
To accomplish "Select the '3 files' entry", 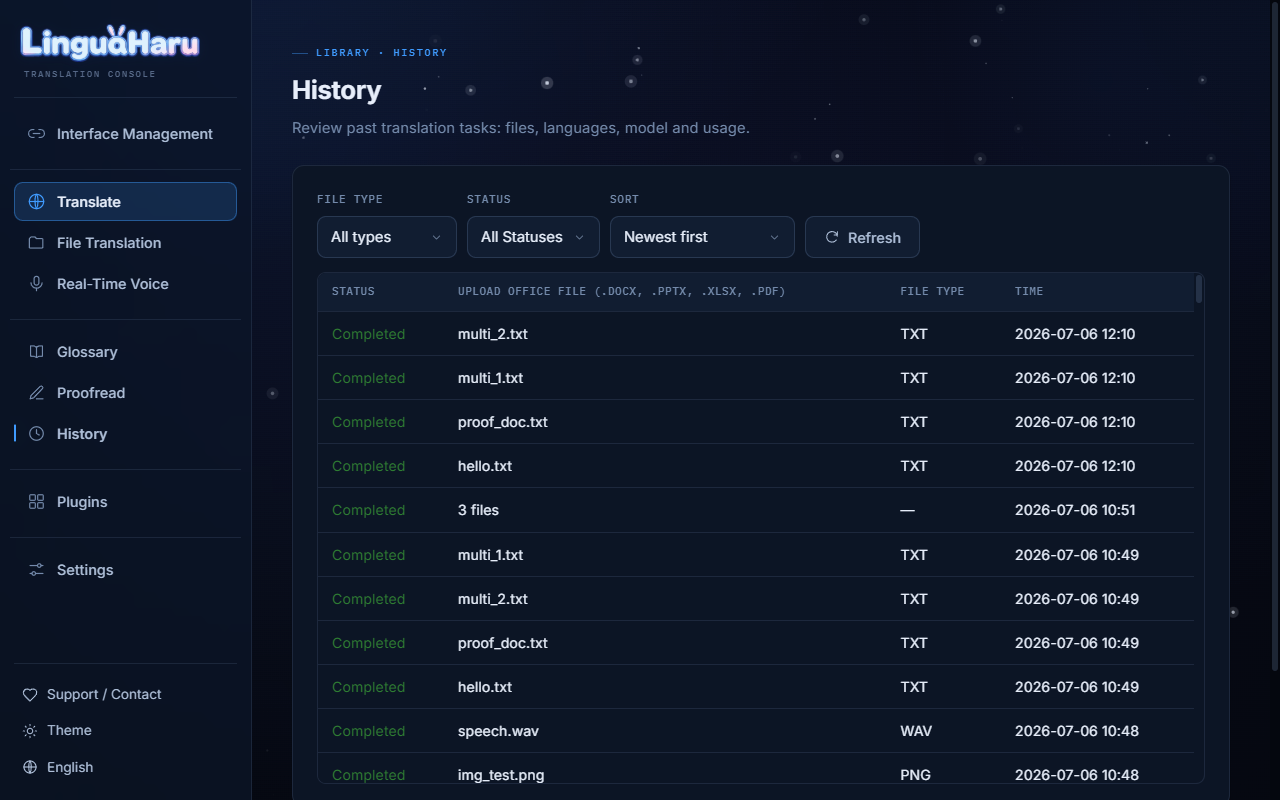I will (756, 510).
